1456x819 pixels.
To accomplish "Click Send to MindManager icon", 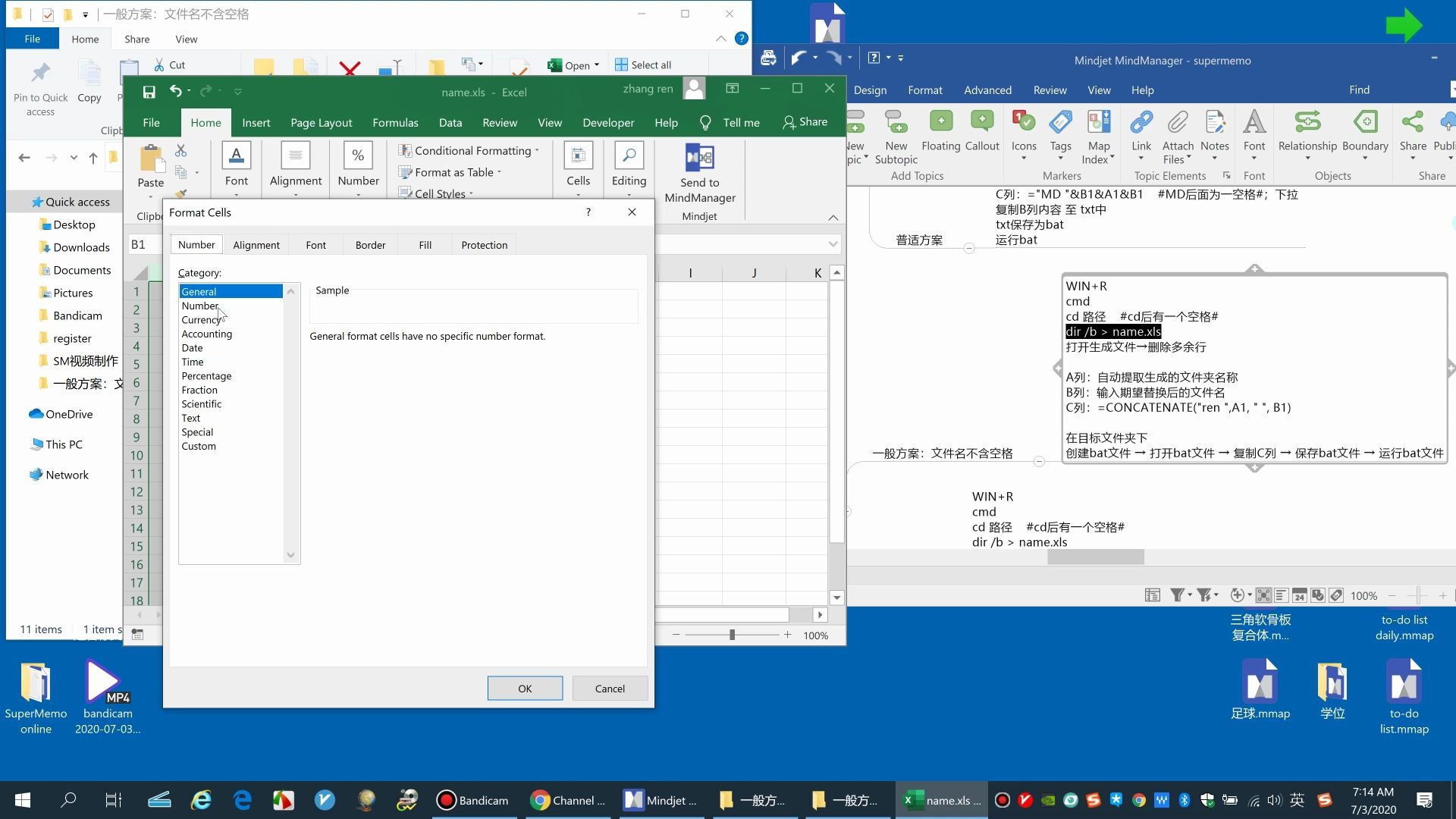I will coord(699,158).
